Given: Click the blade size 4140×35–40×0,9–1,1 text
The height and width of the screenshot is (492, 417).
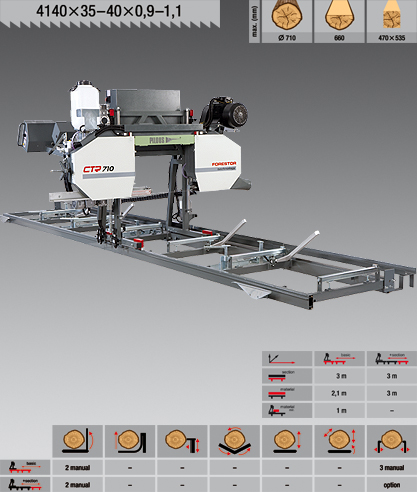Looking at the screenshot, I should click(x=109, y=11).
